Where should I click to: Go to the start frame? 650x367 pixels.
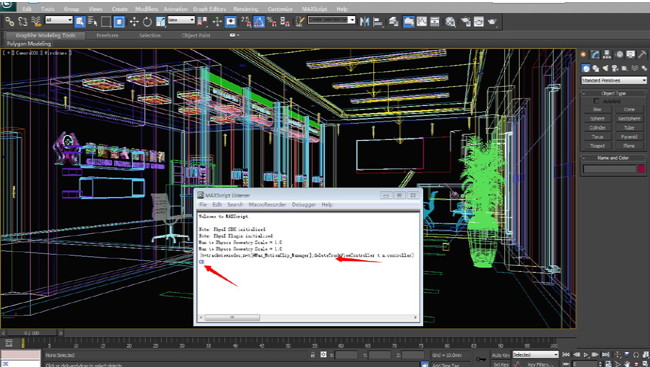(566, 355)
